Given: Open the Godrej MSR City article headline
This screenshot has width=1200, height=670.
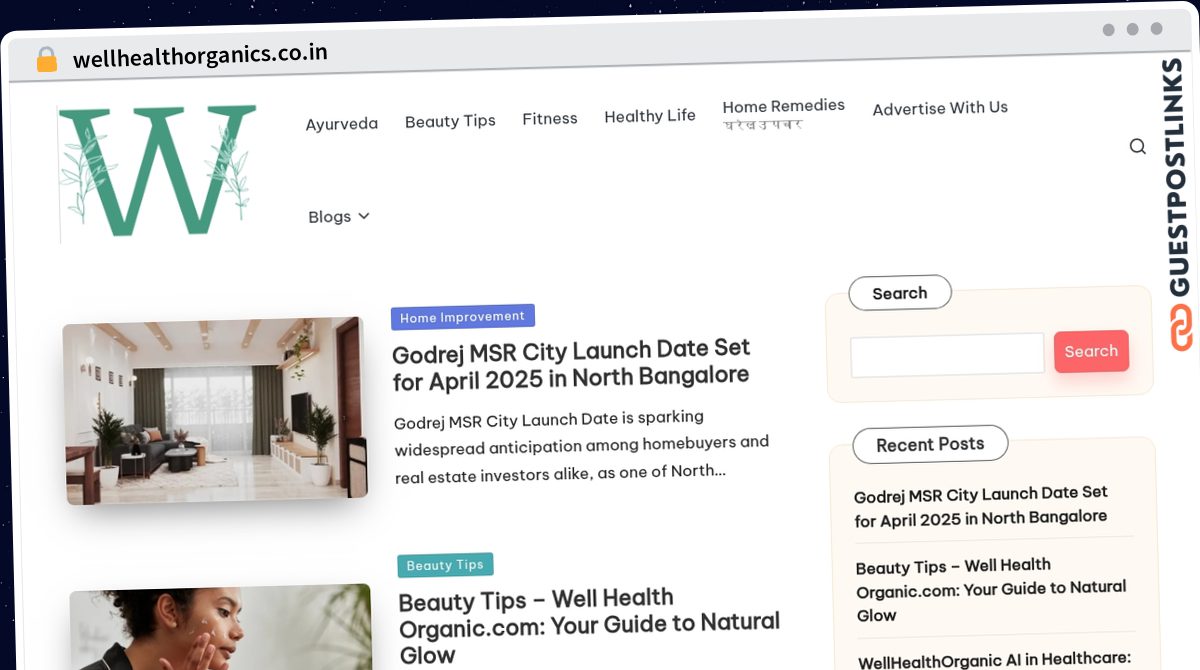Looking at the screenshot, I should pos(571,364).
